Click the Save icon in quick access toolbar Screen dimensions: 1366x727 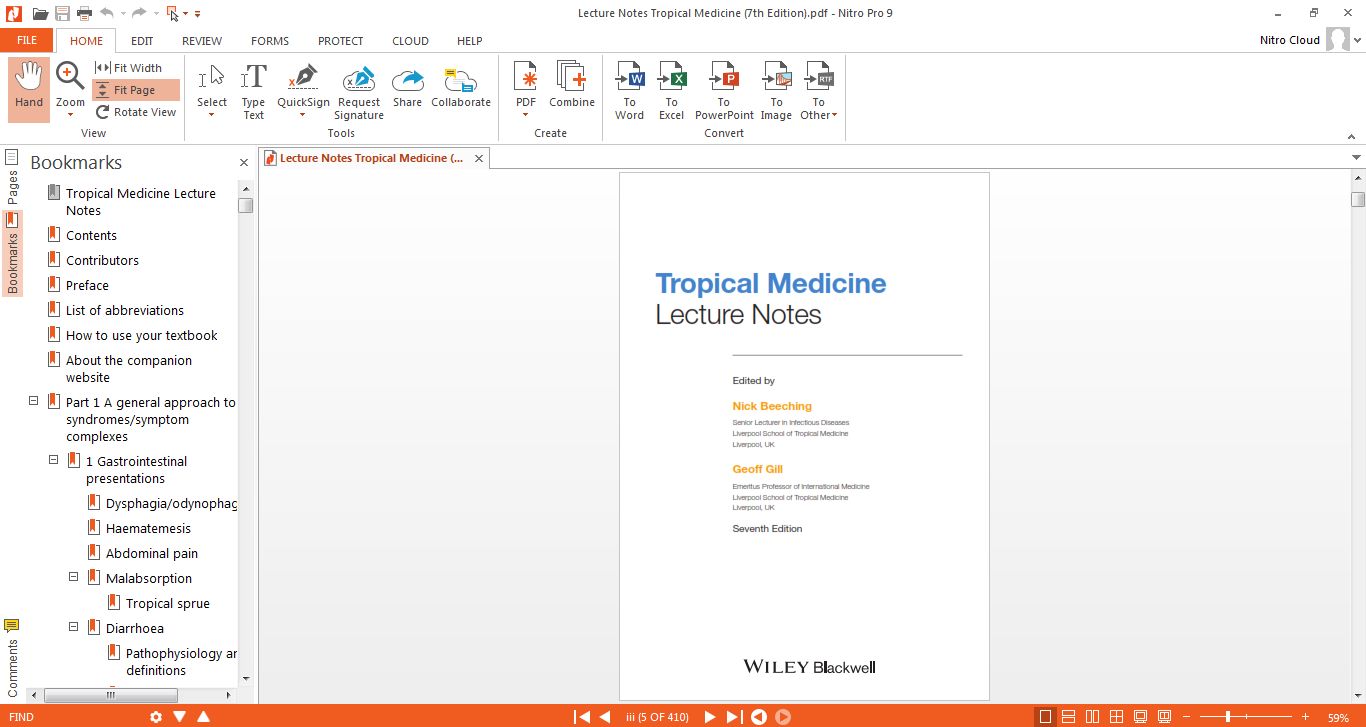[x=62, y=13]
